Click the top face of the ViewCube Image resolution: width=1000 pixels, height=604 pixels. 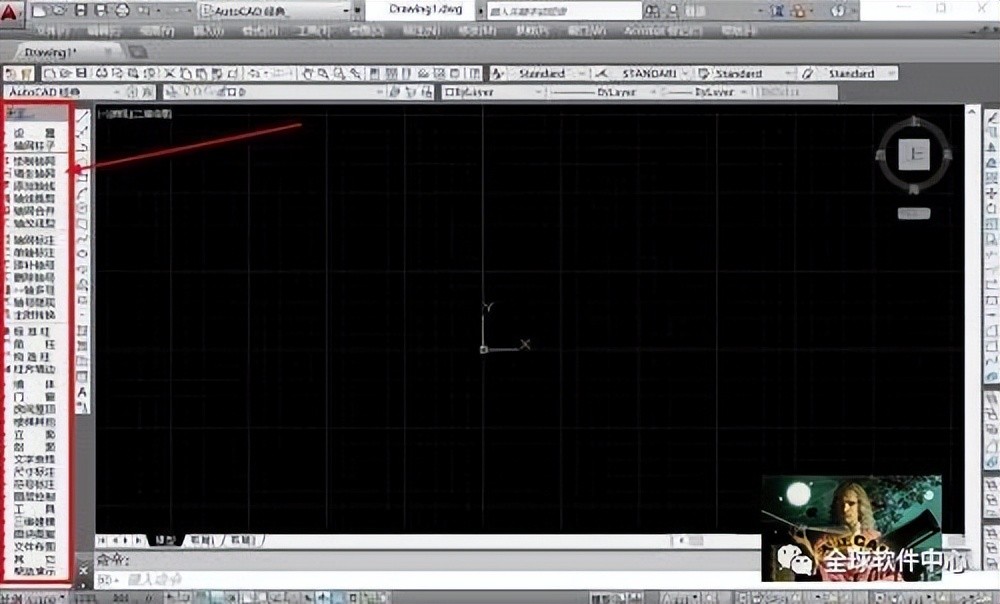915,155
